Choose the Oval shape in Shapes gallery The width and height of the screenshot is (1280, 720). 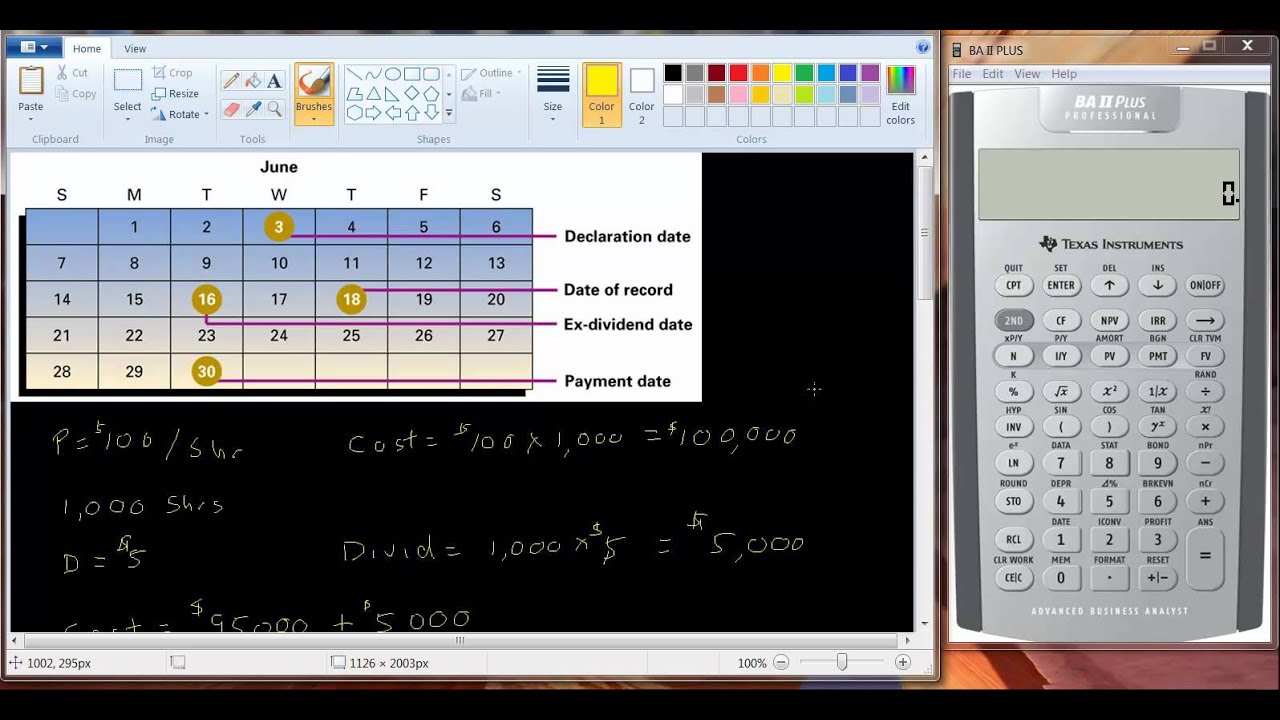393,74
